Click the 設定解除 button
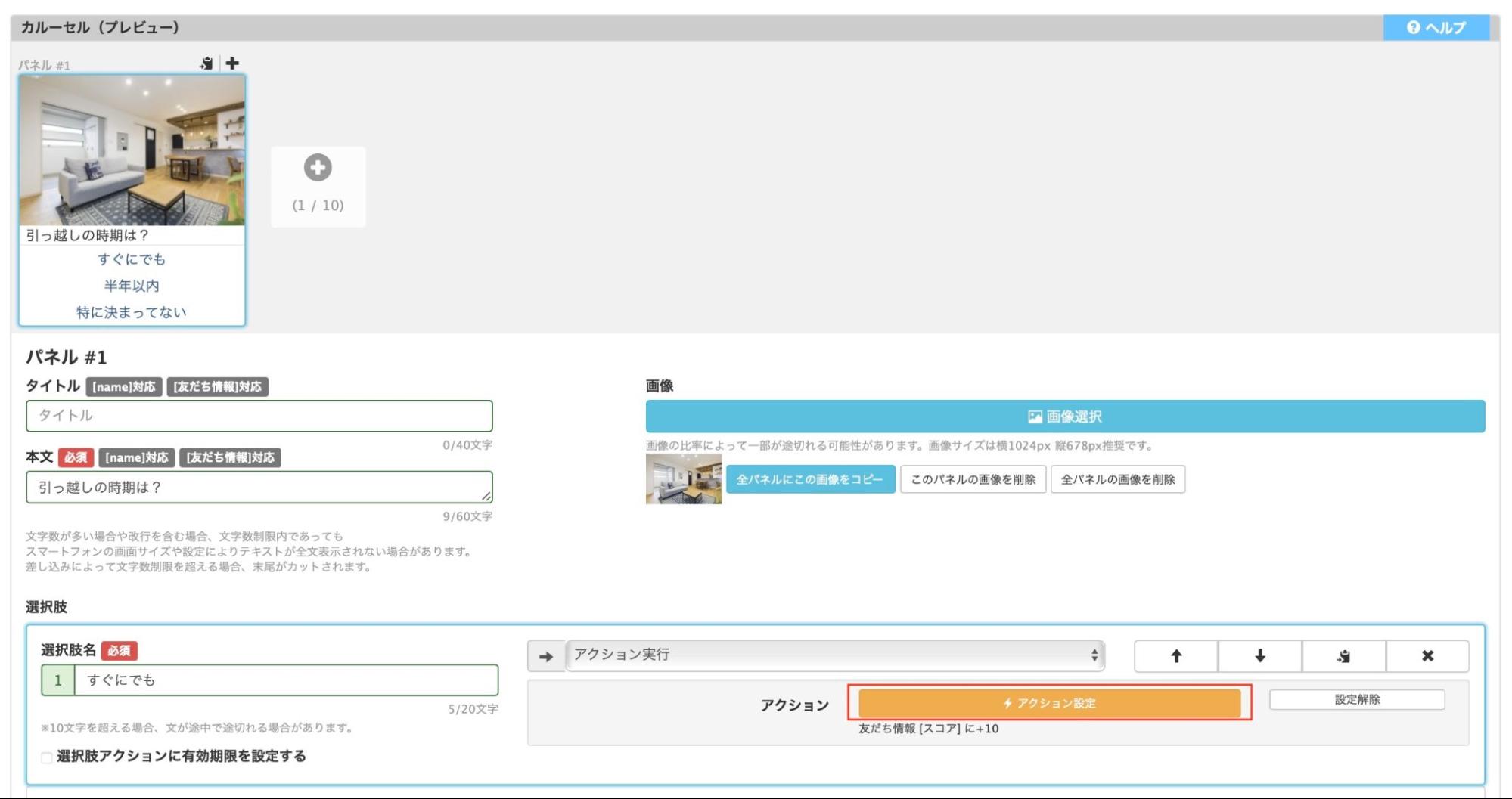This screenshot has width=1512, height=799. tap(1356, 700)
